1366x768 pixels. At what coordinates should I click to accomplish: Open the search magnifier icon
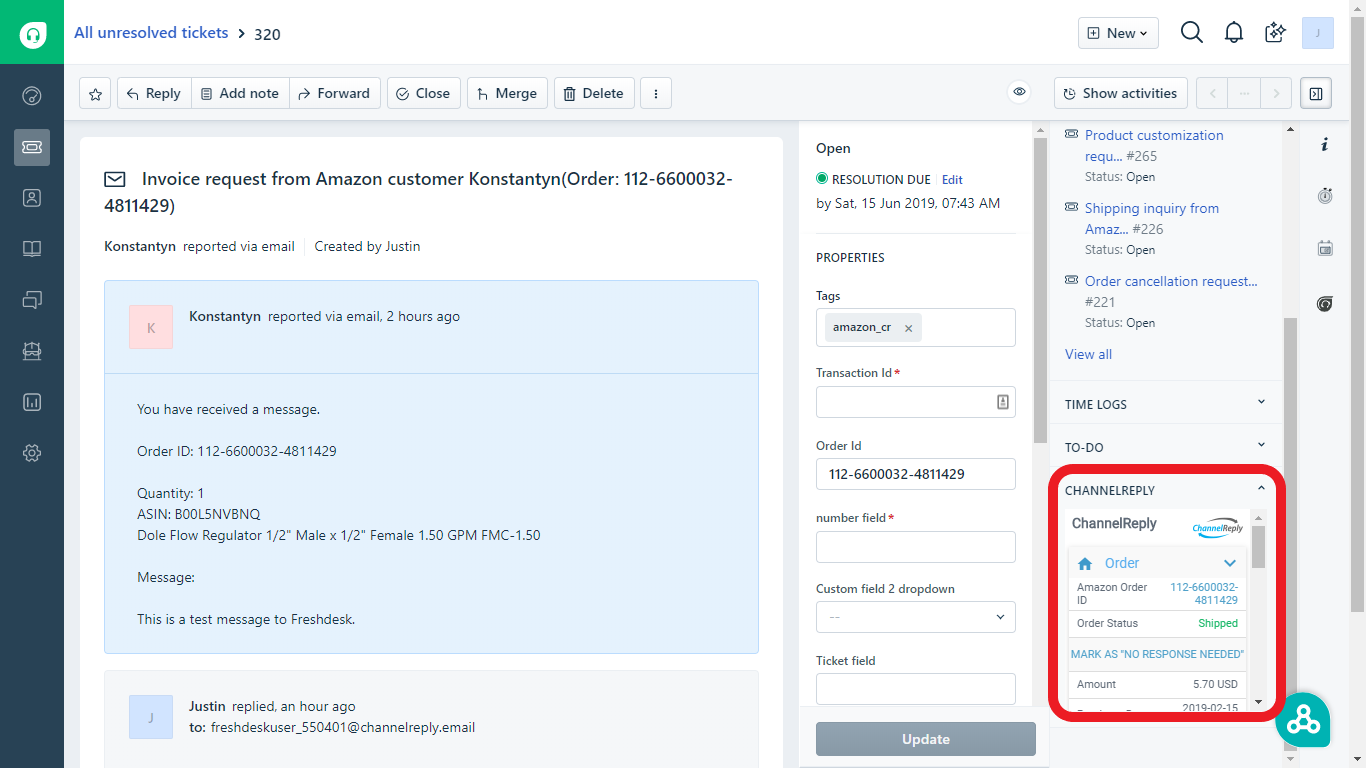pyautogui.click(x=1192, y=33)
